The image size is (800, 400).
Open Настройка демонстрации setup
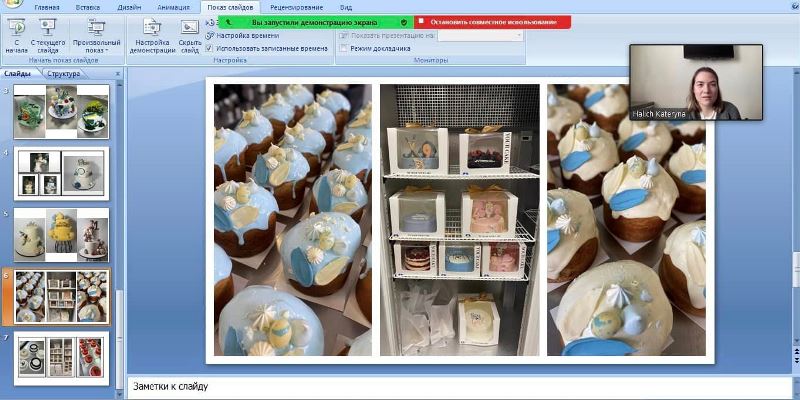coord(152,36)
